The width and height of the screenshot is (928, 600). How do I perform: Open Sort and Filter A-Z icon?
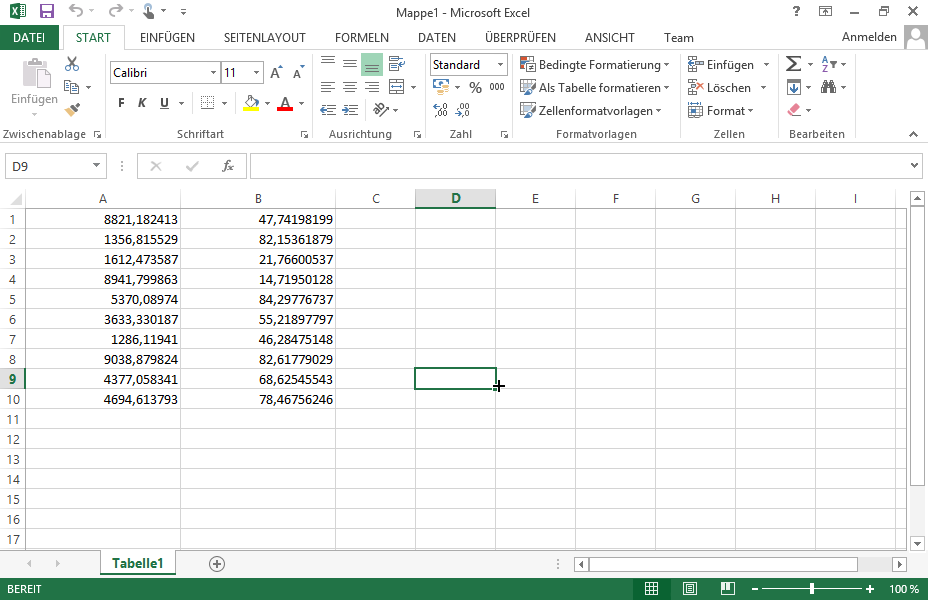point(829,63)
